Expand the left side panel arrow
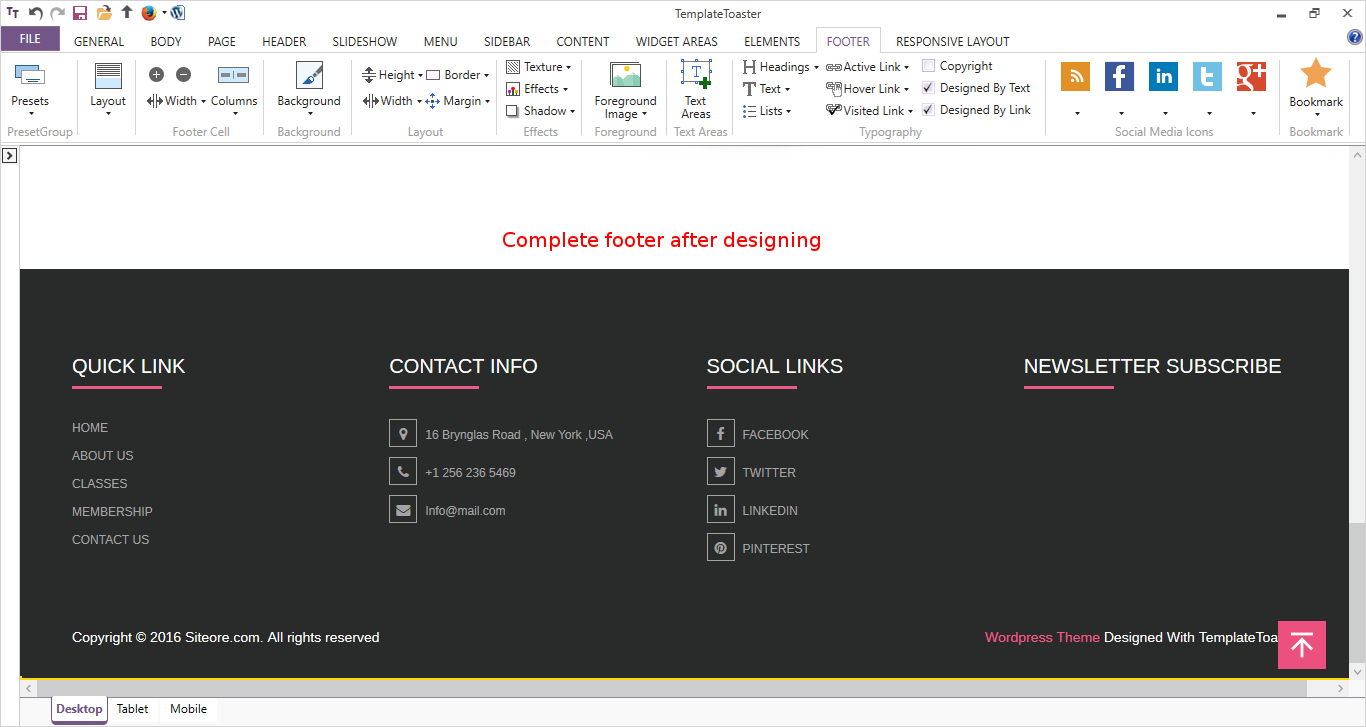The height and width of the screenshot is (727, 1366). 8,155
